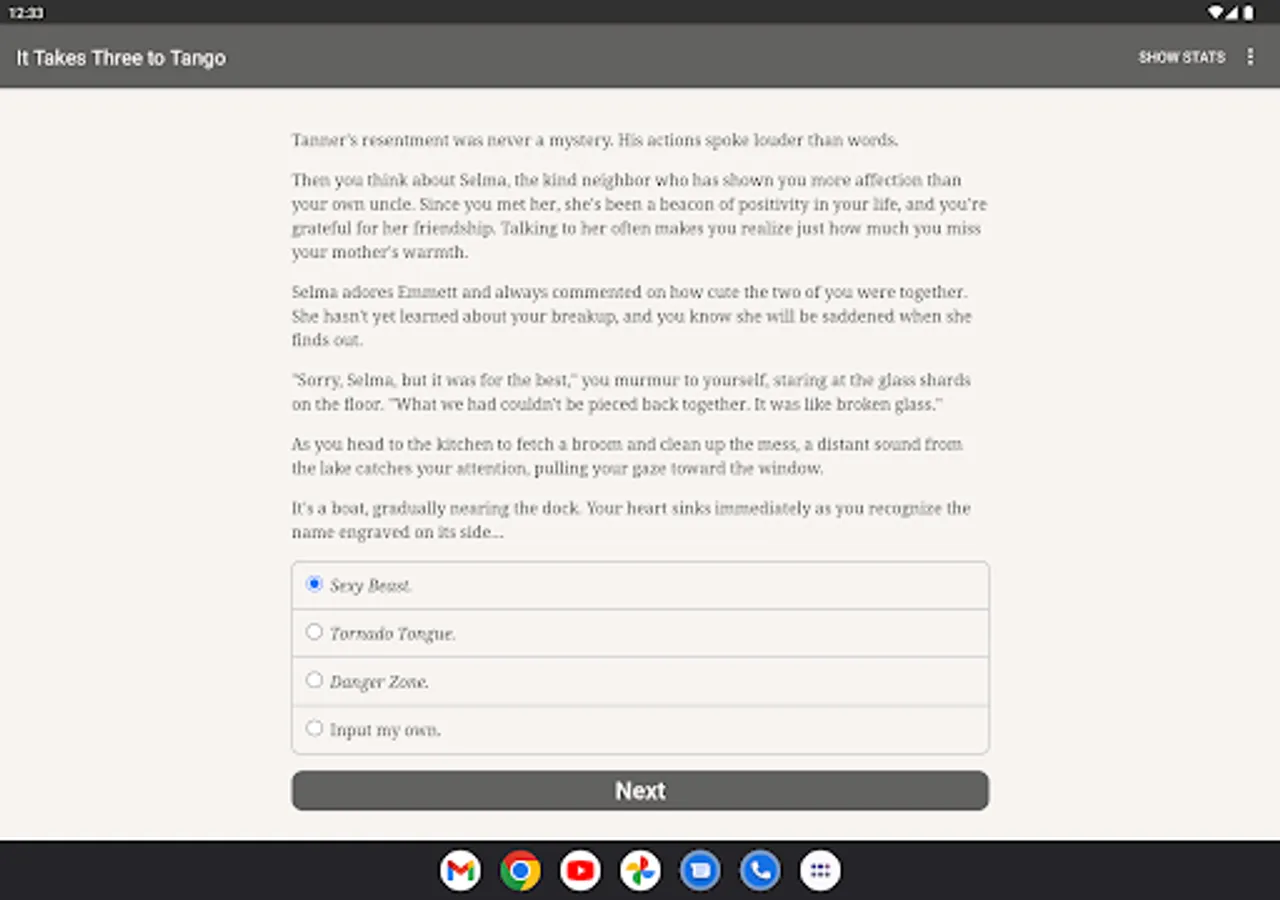Viewport: 1280px width, 900px height.
Task: Open Google Photos from the taskbar
Action: pyautogui.click(x=640, y=870)
